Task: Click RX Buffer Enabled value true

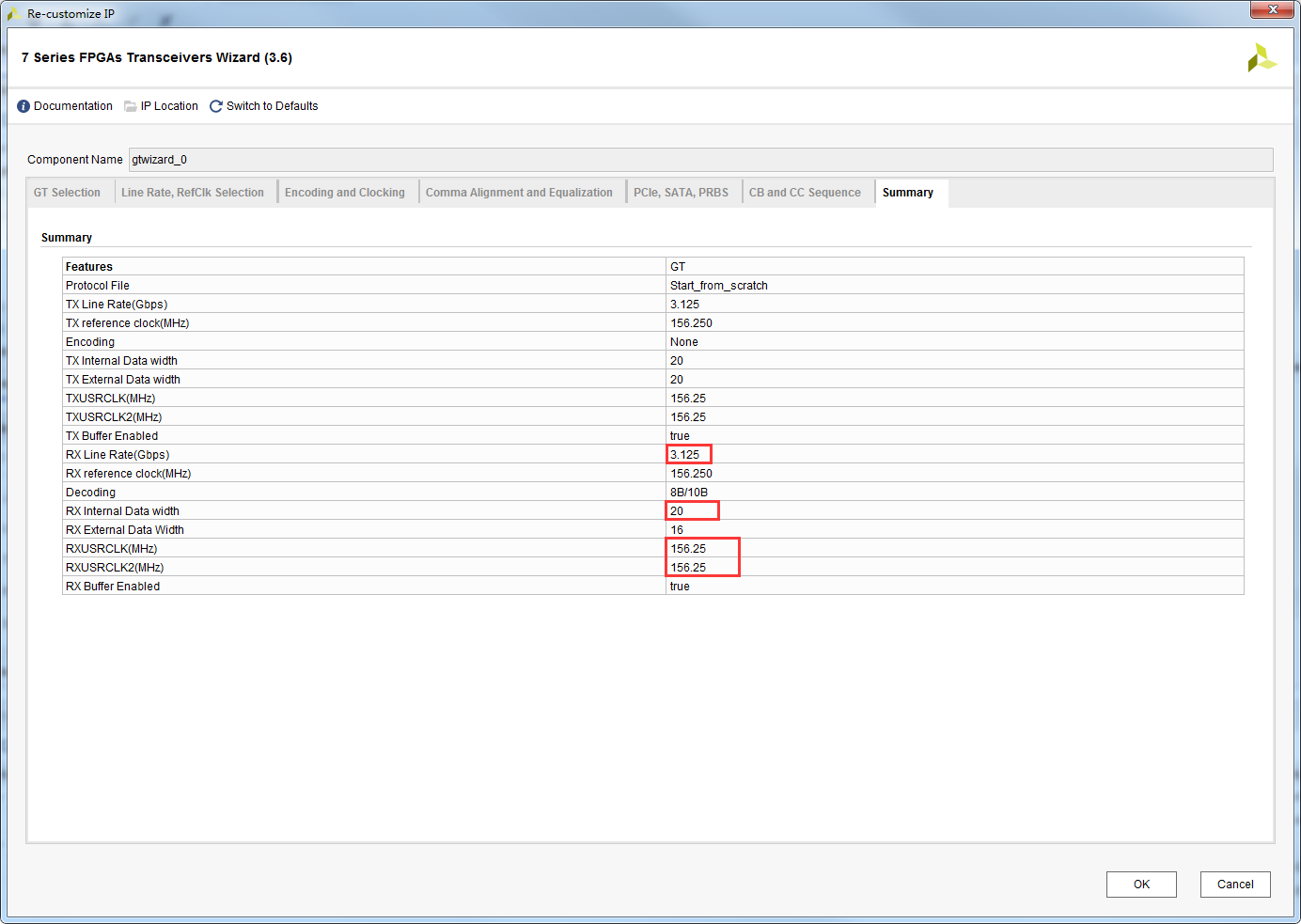Action: point(680,587)
